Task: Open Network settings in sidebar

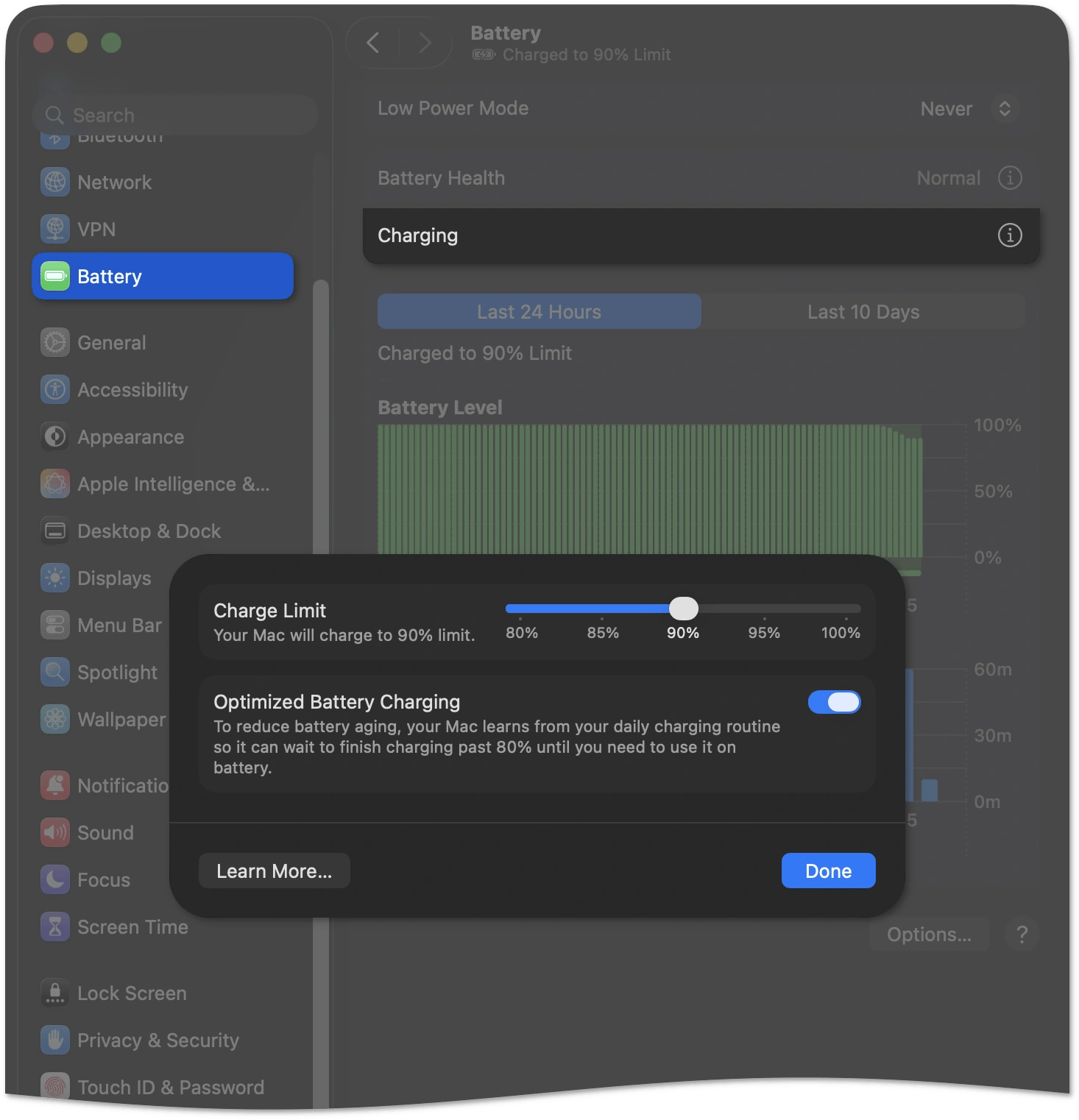Action: coord(163,182)
